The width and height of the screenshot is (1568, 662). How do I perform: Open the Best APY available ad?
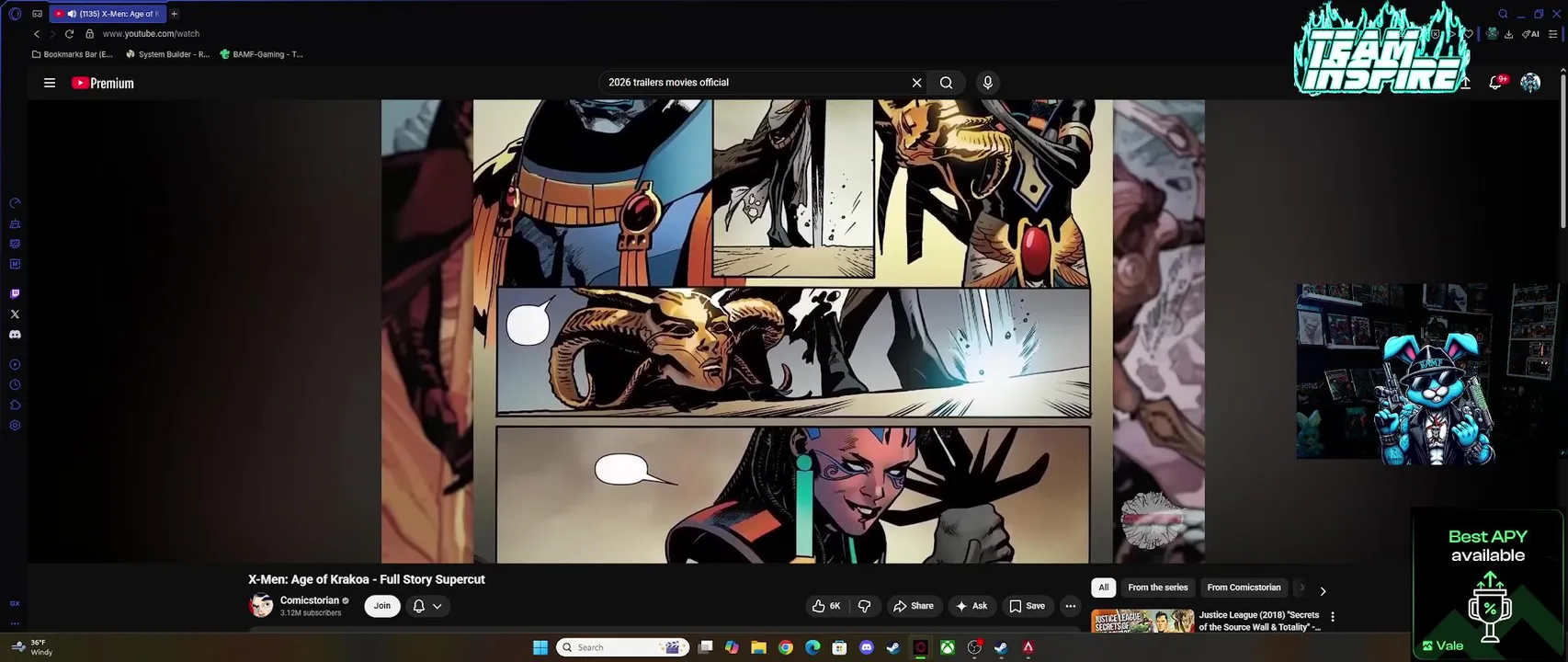[1488, 585]
